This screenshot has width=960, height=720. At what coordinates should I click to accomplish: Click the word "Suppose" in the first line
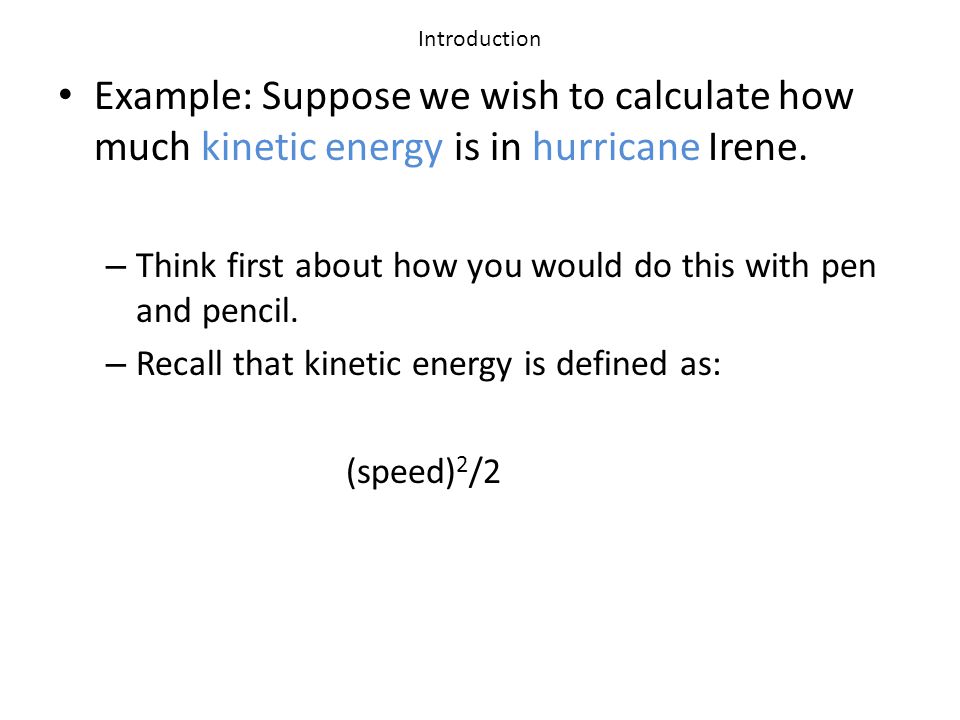(x=336, y=97)
